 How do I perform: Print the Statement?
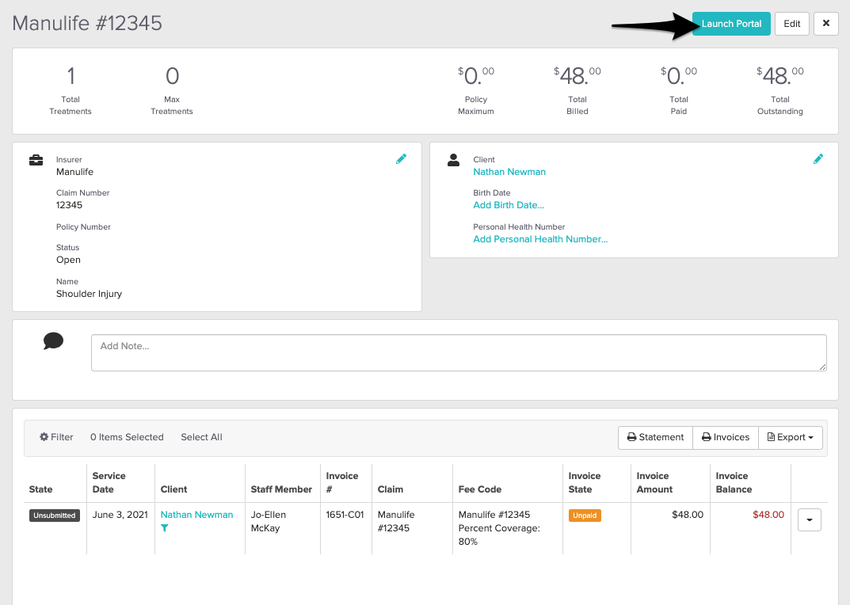click(x=655, y=437)
